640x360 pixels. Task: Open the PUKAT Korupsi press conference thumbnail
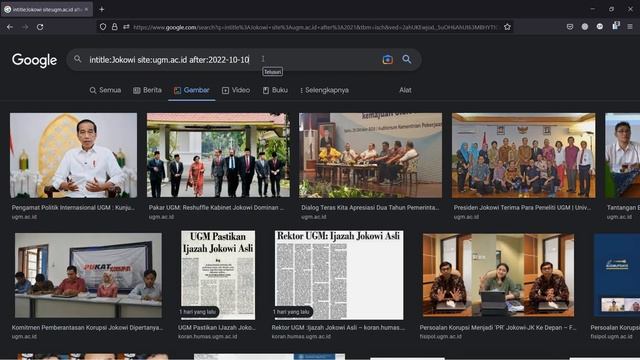point(88,276)
